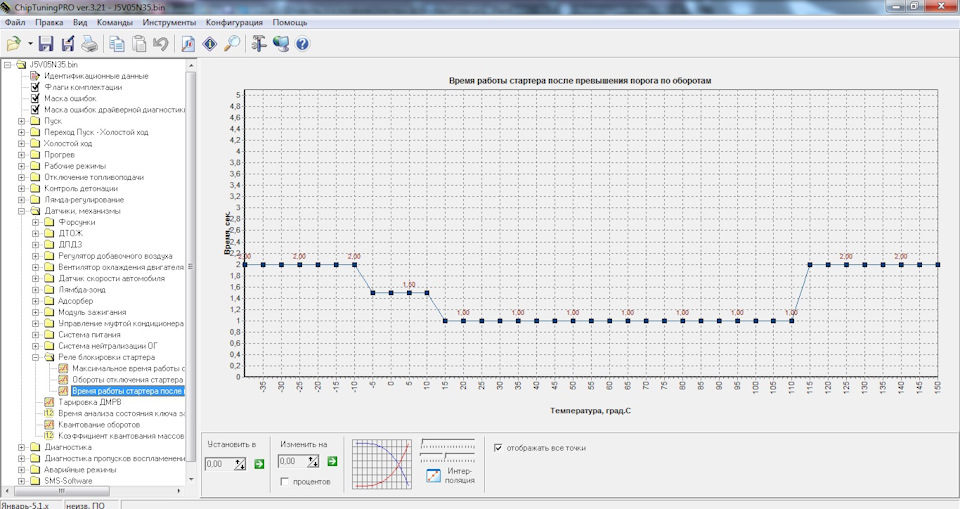Image resolution: width=960 pixels, height=509 pixels.
Task: Open help with the blue question icon
Action: click(x=302, y=44)
